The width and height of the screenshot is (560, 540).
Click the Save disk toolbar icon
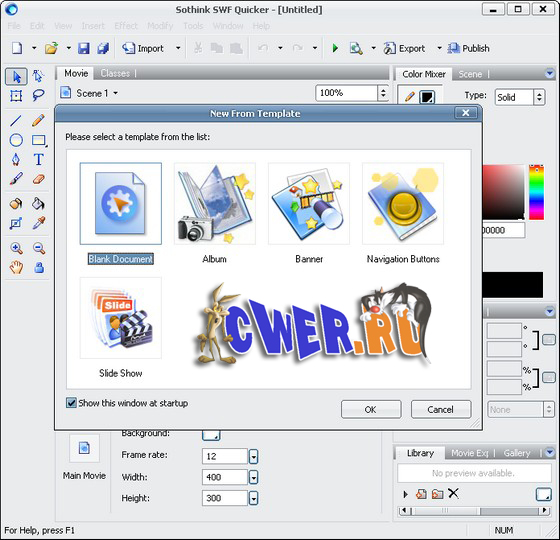tap(84, 48)
